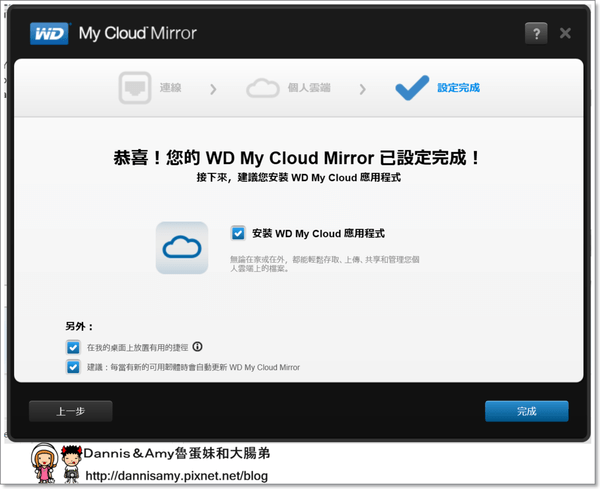Click the info icon beside desktop shortcuts
Screen dimensions: 600x489
pyautogui.click(x=197, y=347)
